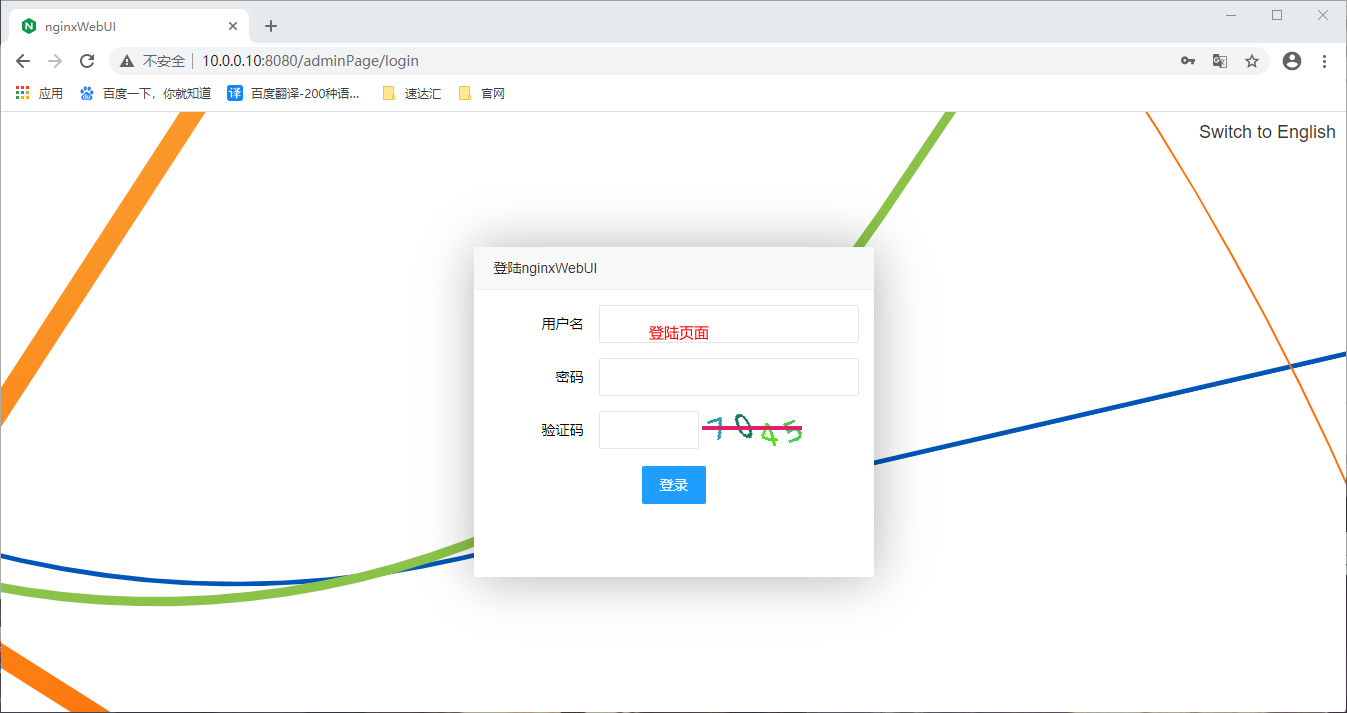Open the Chrome three-dot menu
The width and height of the screenshot is (1347, 713).
[1324, 60]
